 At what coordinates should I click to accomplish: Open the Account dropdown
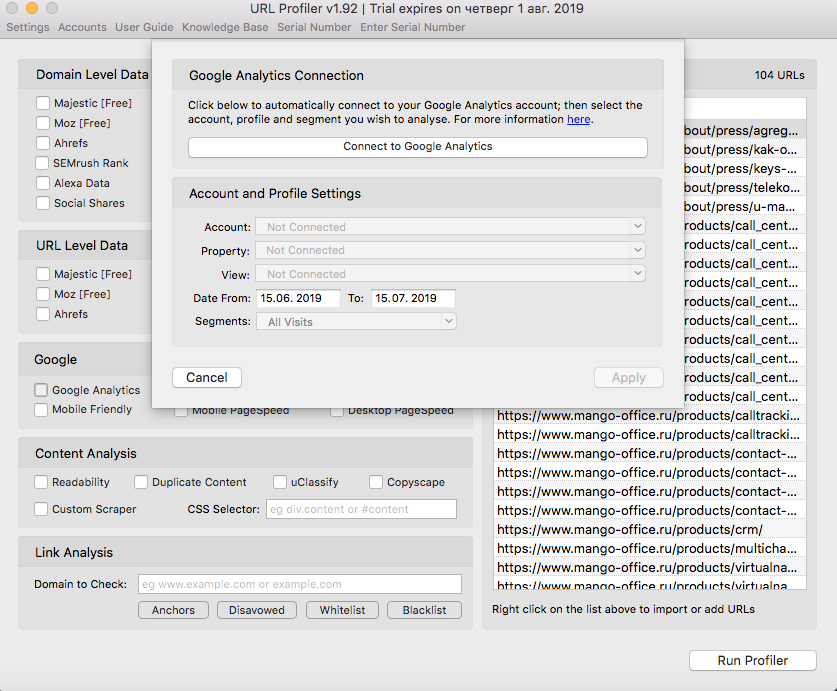(450, 226)
